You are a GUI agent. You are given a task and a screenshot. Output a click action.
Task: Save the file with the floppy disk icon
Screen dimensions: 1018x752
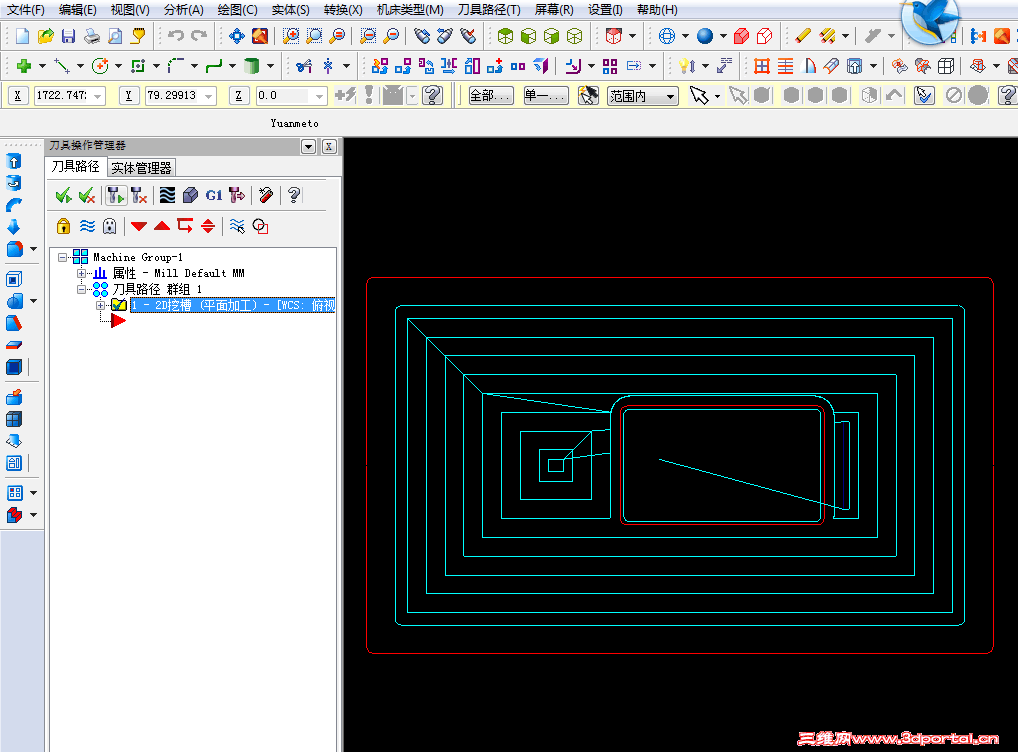point(69,36)
